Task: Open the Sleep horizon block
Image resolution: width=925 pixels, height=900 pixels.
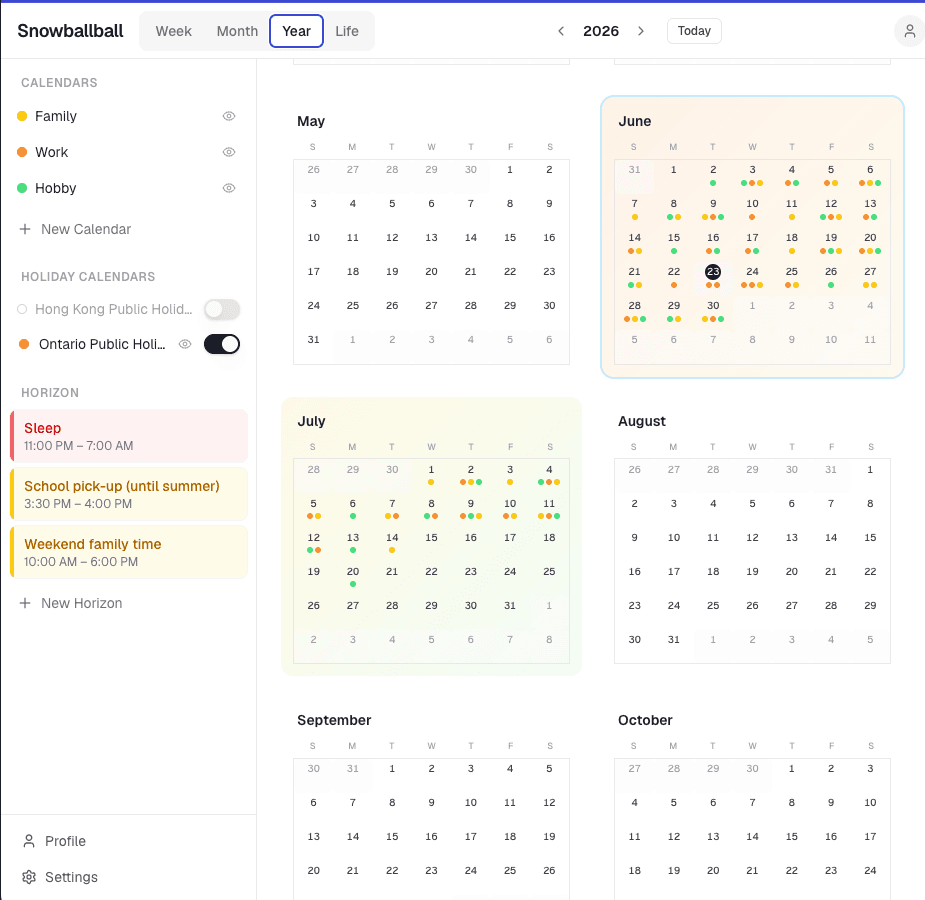Action: coord(129,436)
